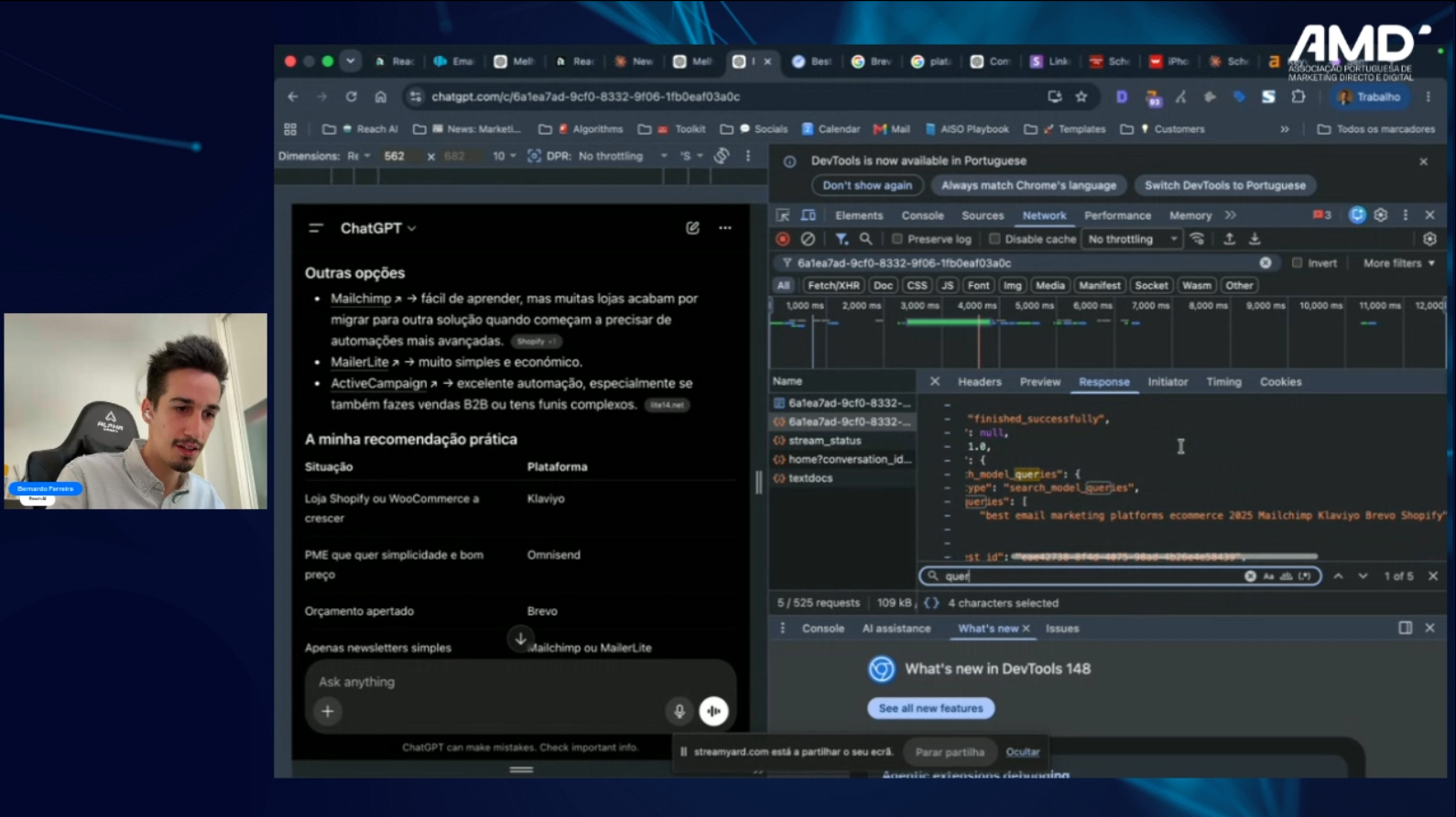Viewport: 1456px width, 817px height.
Task: Clear the filter text in the Network filter box
Action: coord(1266,263)
